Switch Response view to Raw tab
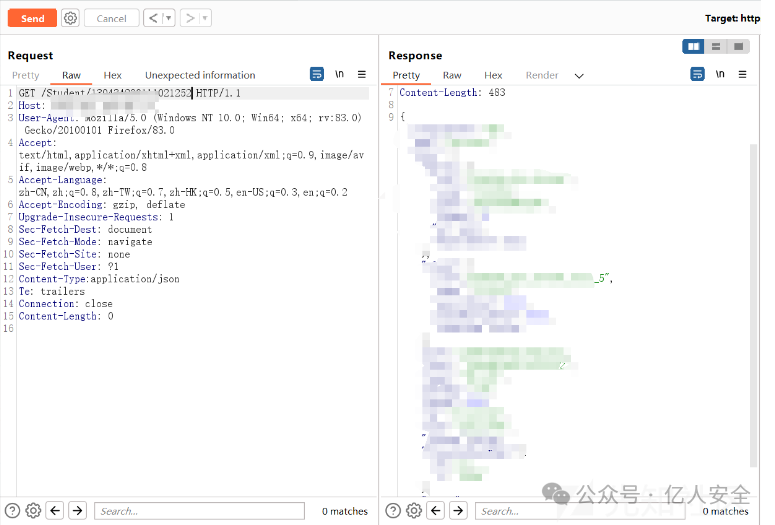This screenshot has width=775, height=525. (x=452, y=75)
